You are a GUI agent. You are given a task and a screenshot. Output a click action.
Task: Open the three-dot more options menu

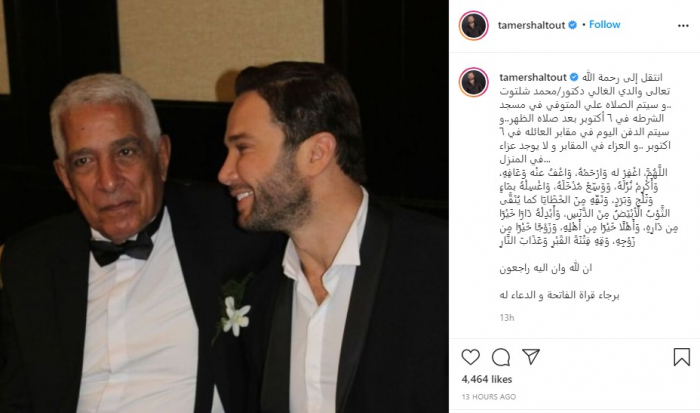click(x=683, y=26)
